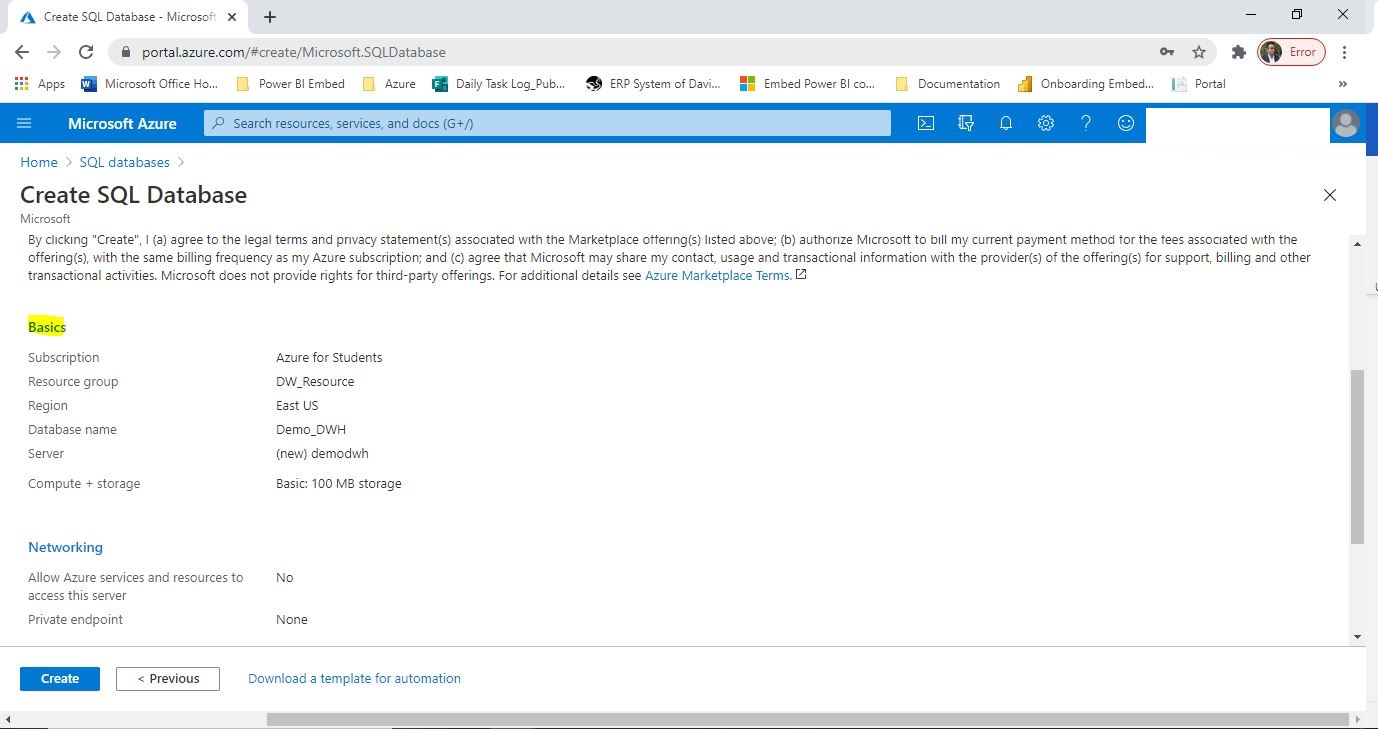The height and width of the screenshot is (729, 1378).
Task: Open the Azure portal hamburger menu
Action: click(x=25, y=123)
